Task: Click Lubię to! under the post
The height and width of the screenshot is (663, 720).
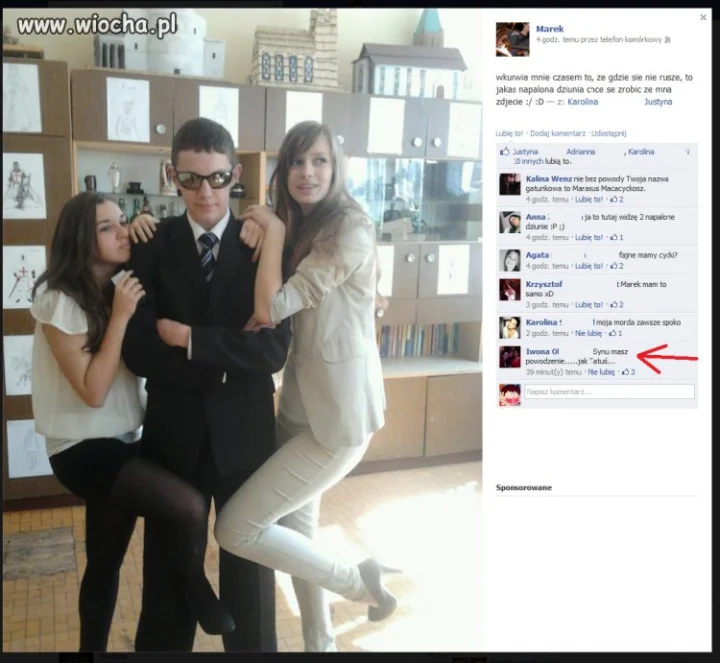Action: click(509, 134)
